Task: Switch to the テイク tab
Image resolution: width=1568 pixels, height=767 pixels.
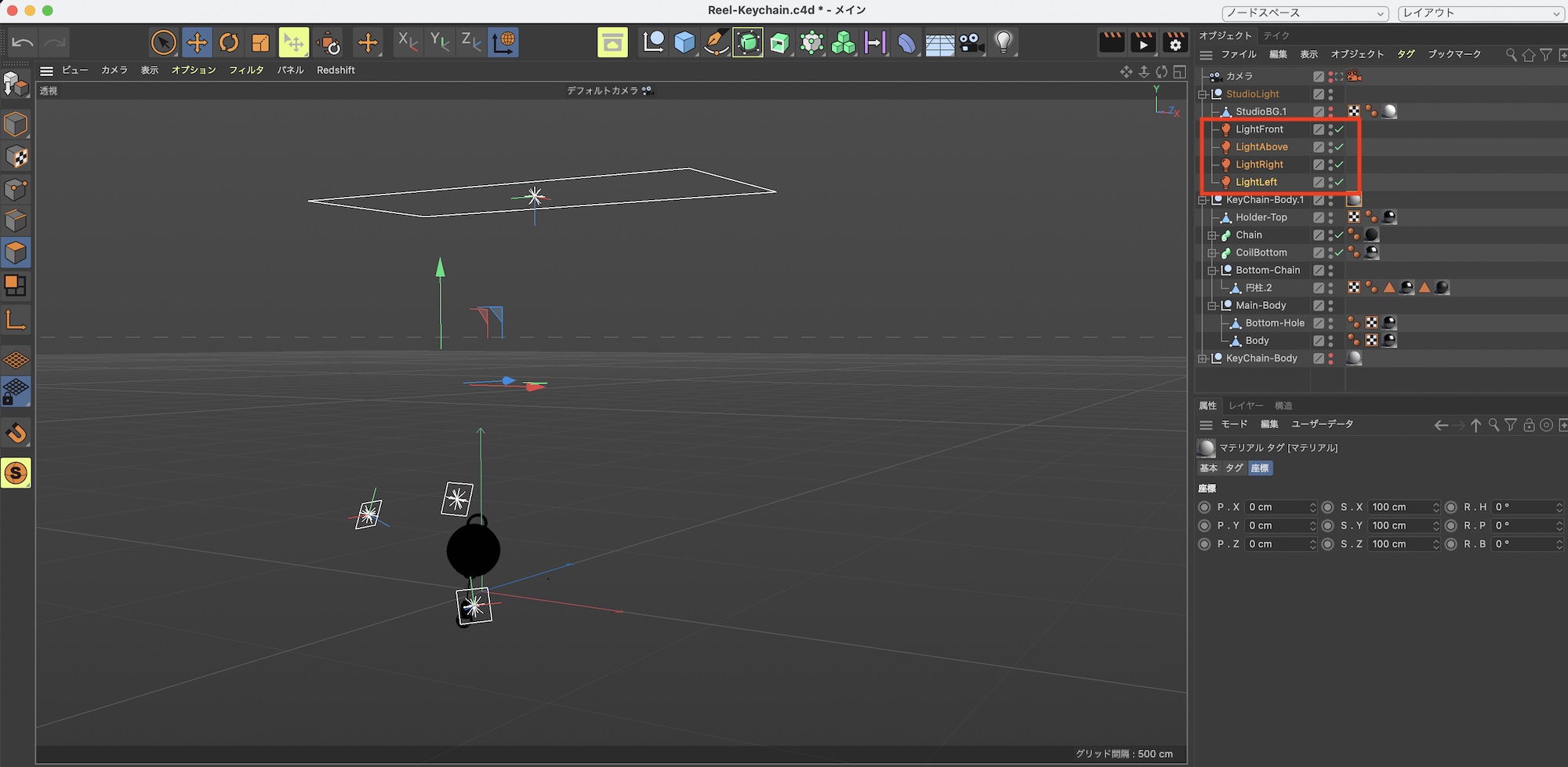Action: 1276,35
